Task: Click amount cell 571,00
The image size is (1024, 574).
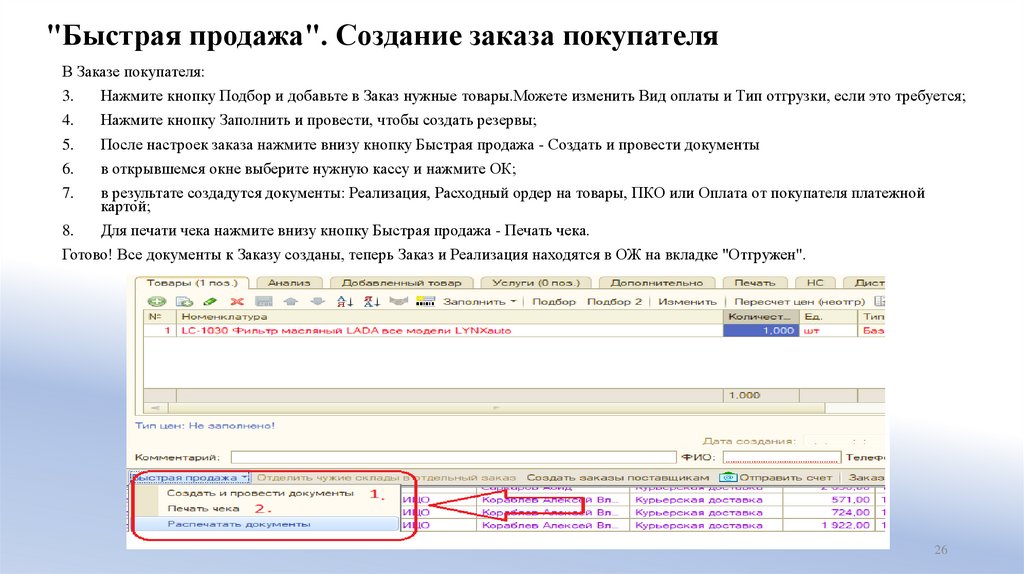Action: coord(831,500)
